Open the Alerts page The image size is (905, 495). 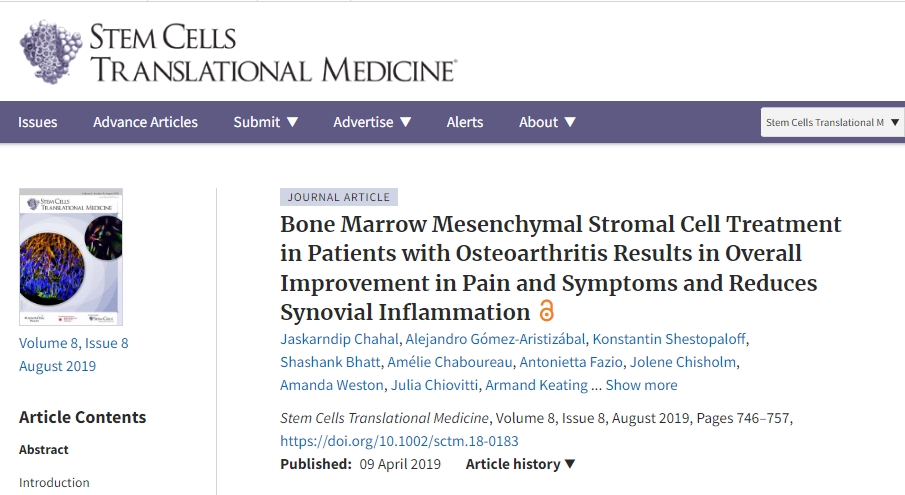pos(465,122)
